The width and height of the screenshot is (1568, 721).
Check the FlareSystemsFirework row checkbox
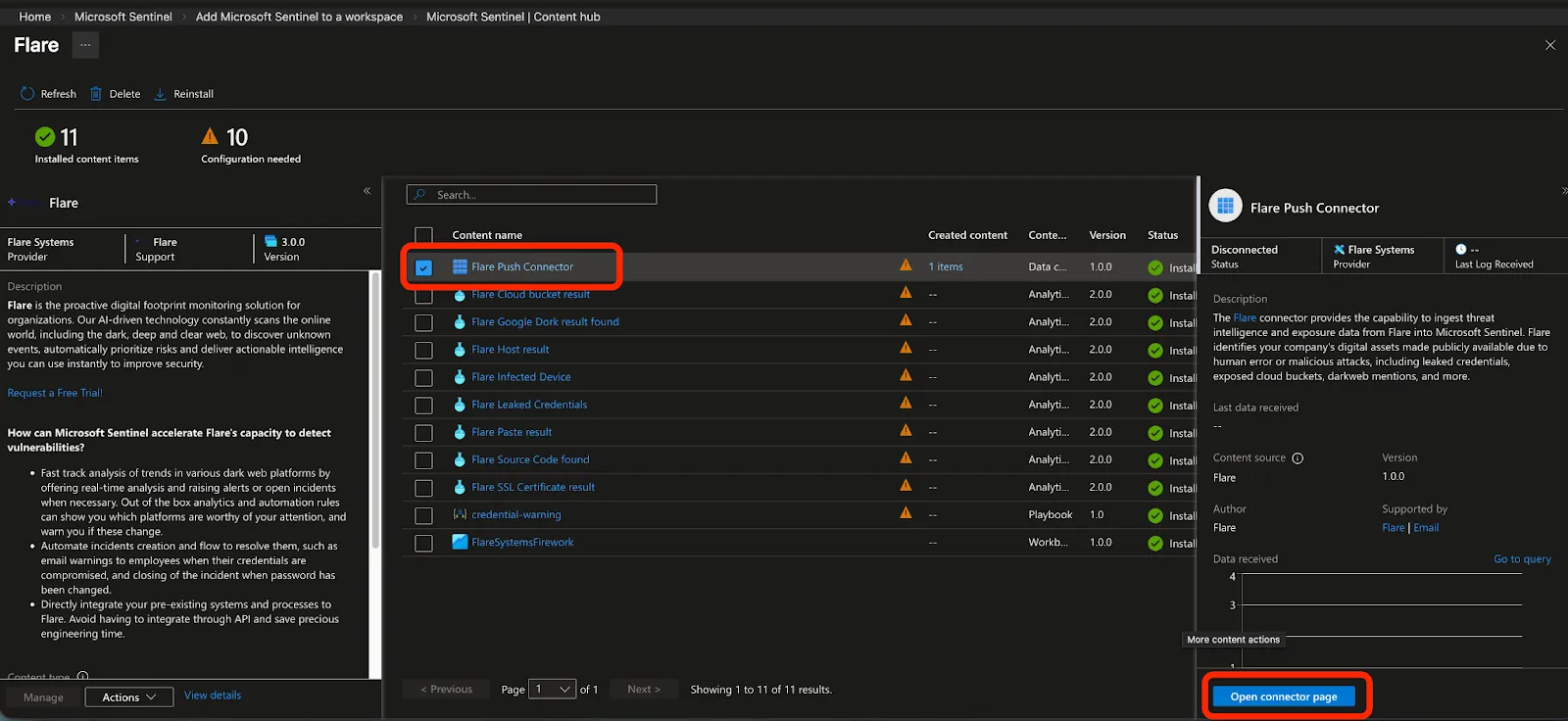coord(423,543)
